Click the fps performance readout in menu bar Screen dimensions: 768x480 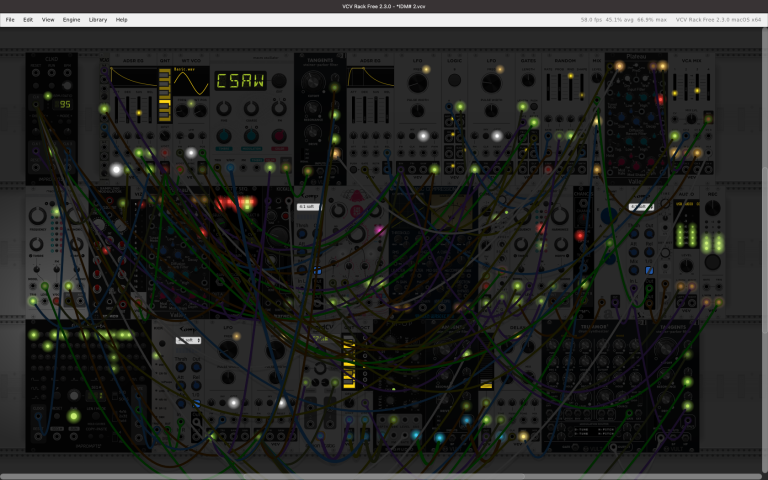point(624,20)
